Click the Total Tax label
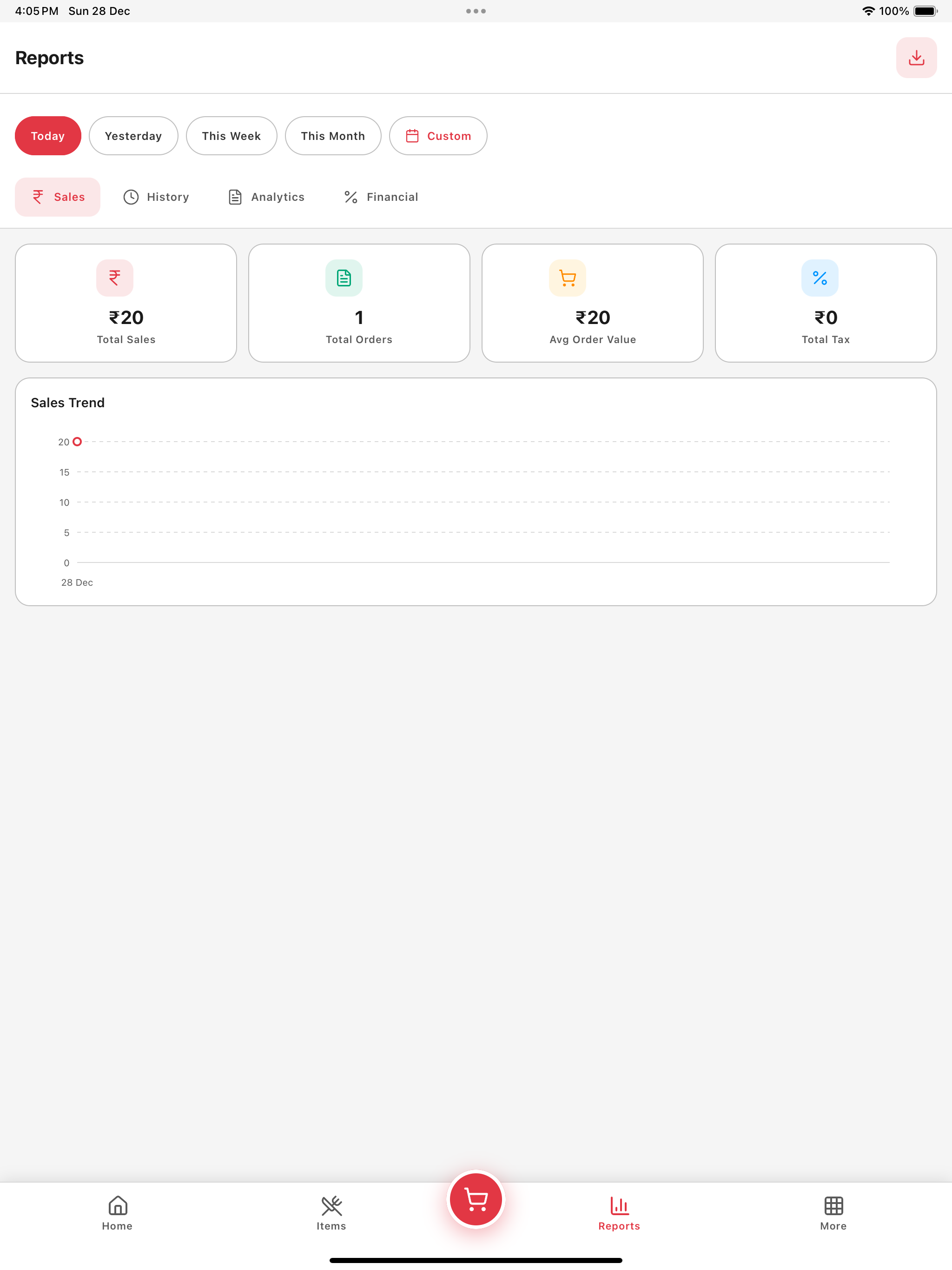The height and width of the screenshot is (1270, 952). click(826, 339)
